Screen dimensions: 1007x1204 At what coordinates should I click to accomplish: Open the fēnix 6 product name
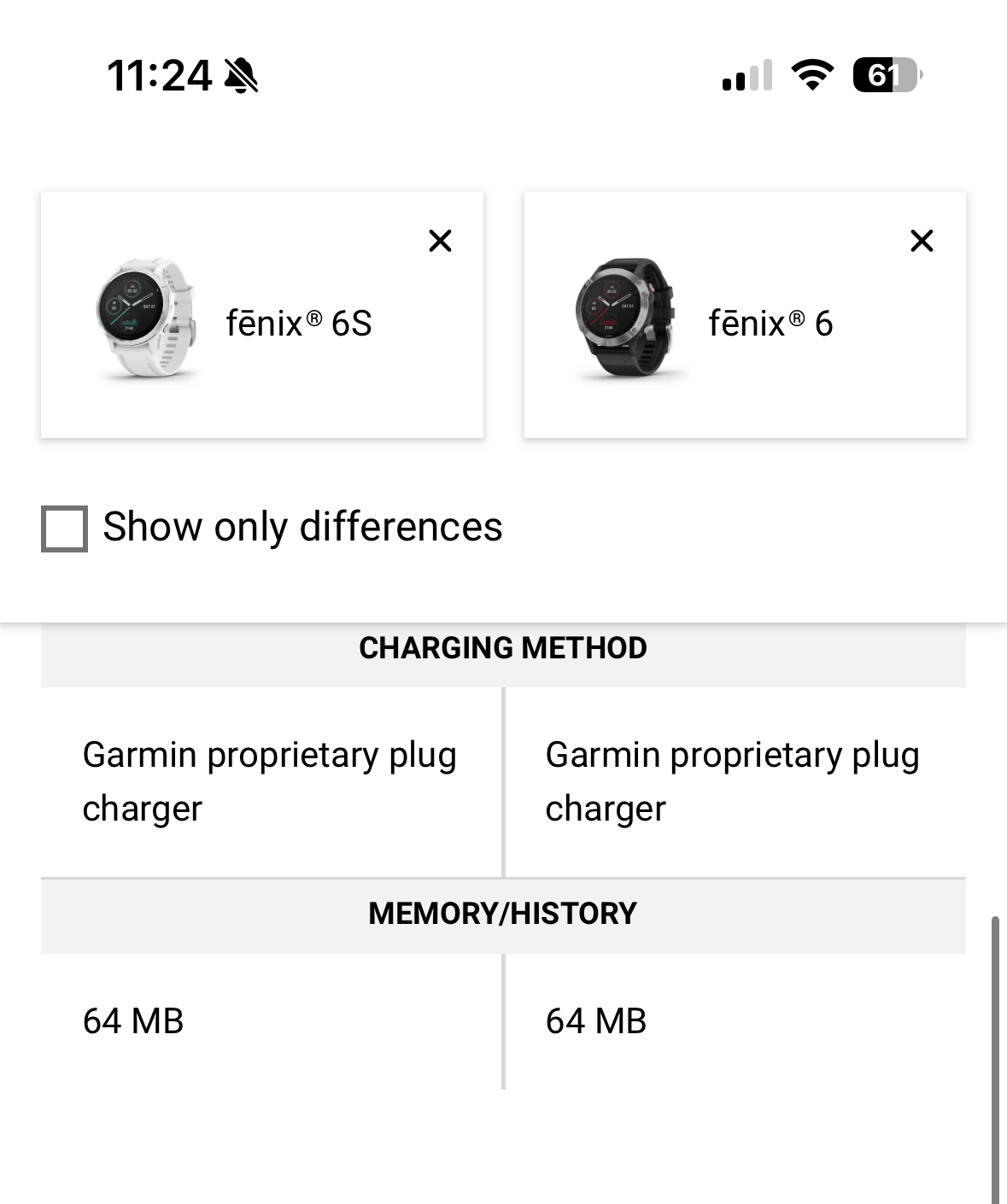click(770, 324)
